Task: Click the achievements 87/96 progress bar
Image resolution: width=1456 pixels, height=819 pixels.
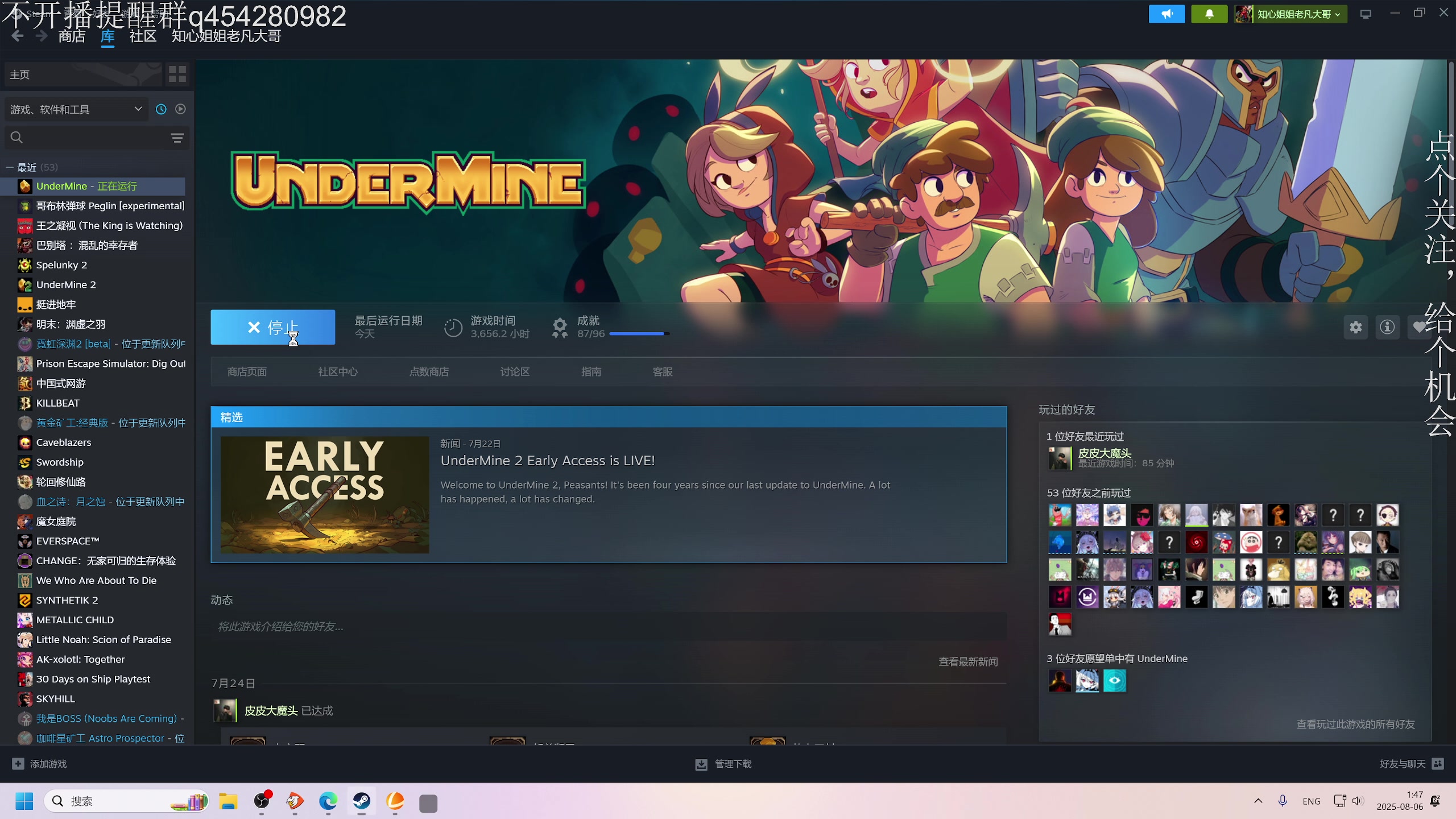Action: (x=639, y=334)
